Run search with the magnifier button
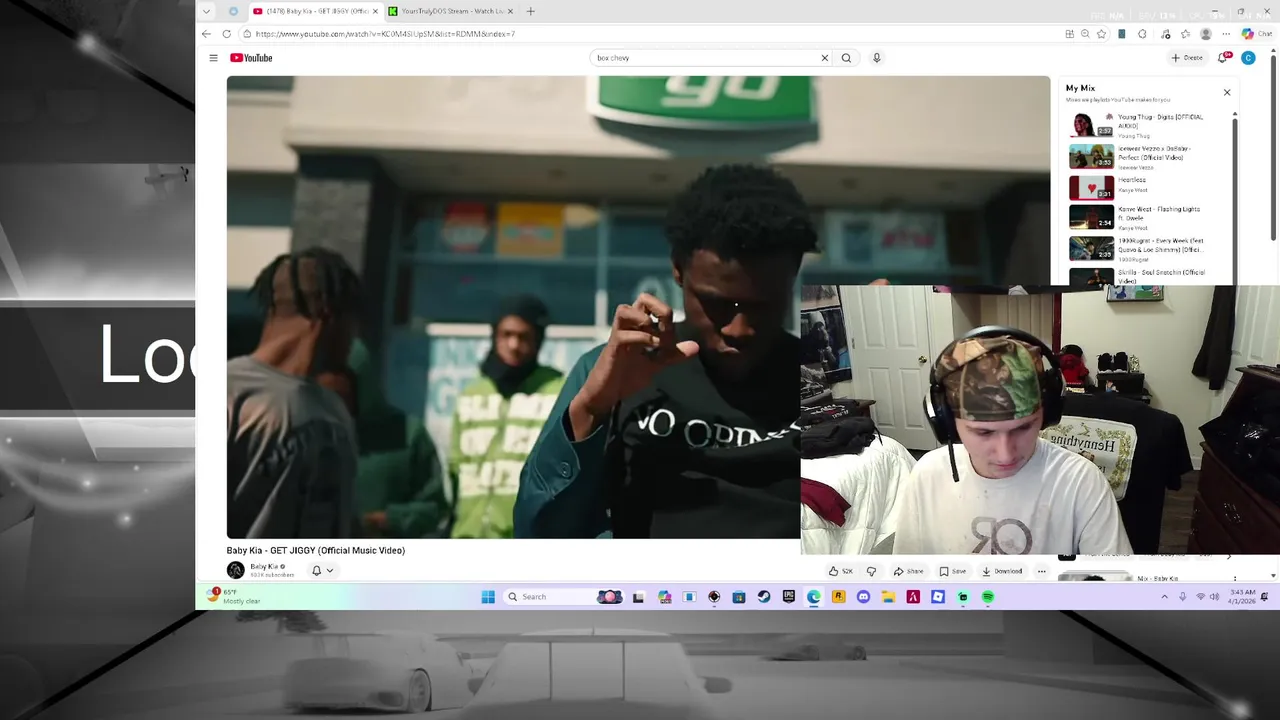 (846, 58)
